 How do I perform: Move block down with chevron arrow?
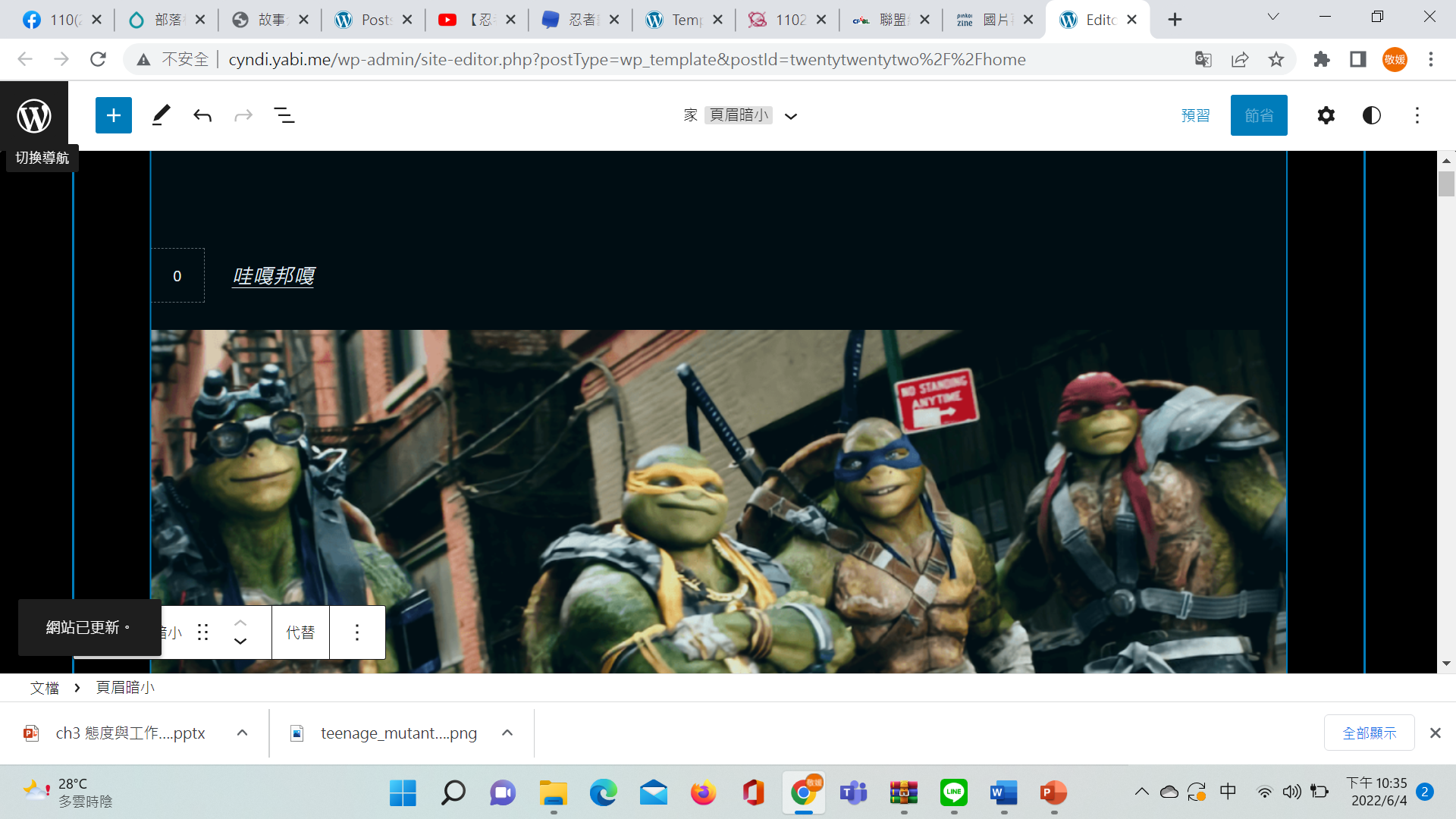pyautogui.click(x=240, y=642)
